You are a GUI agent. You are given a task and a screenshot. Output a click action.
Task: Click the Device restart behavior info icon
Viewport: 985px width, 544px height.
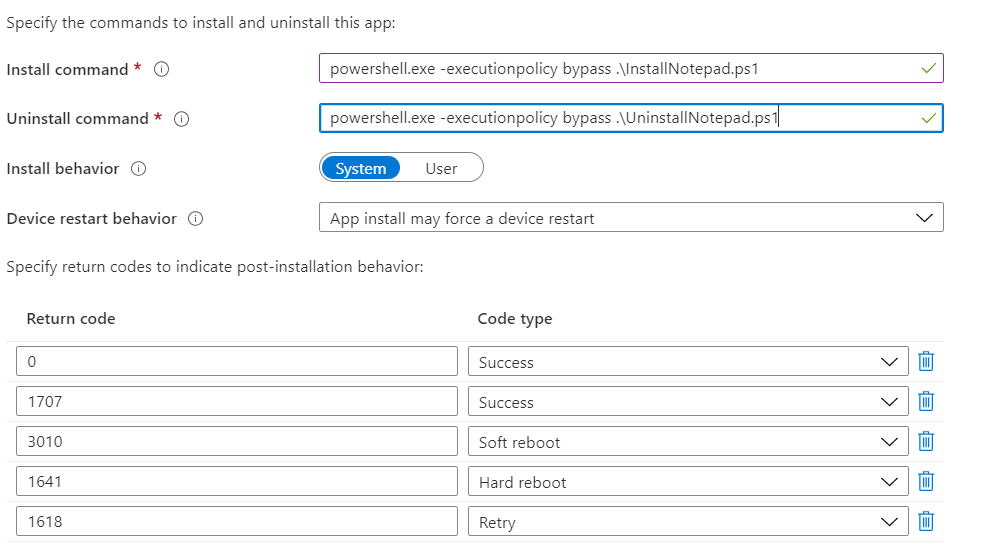[x=196, y=219]
